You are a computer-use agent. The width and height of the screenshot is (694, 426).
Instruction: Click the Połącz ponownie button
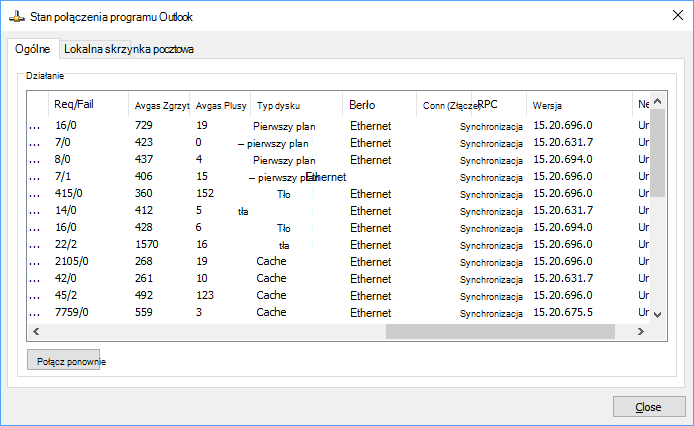point(63,360)
